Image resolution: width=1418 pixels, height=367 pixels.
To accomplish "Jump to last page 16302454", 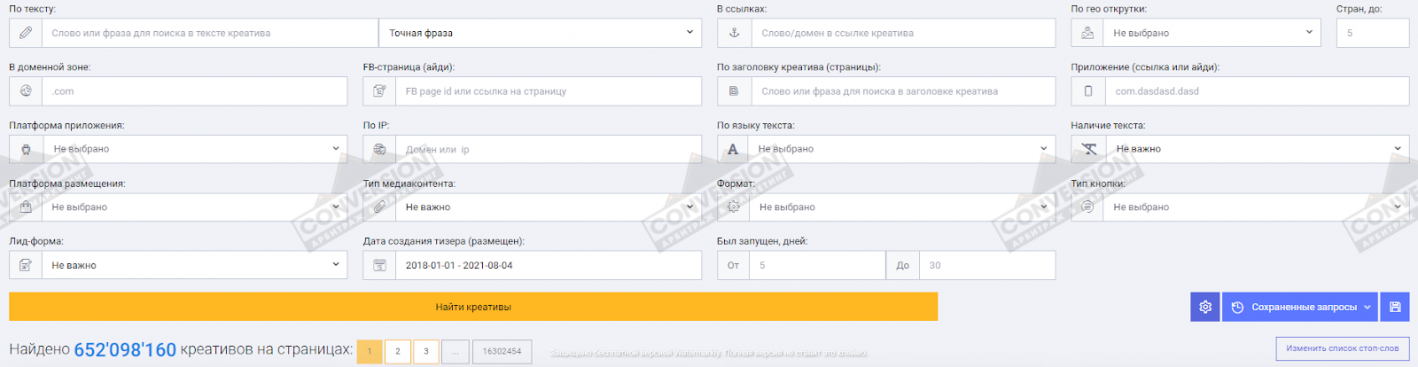I will coord(502,351).
